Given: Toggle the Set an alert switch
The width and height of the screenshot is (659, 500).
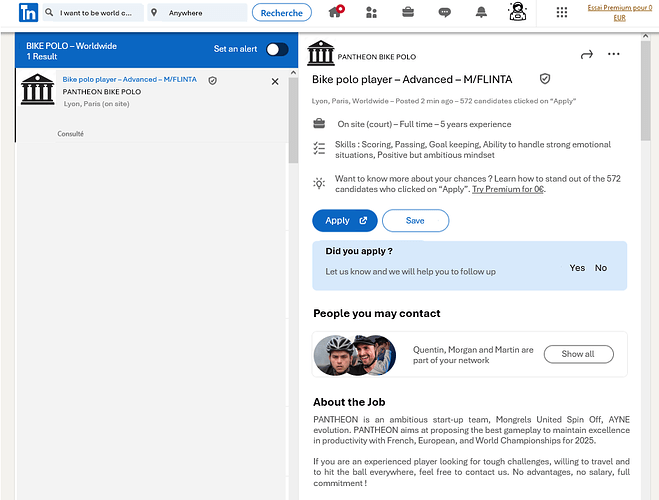Looking at the screenshot, I should [x=277, y=50].
